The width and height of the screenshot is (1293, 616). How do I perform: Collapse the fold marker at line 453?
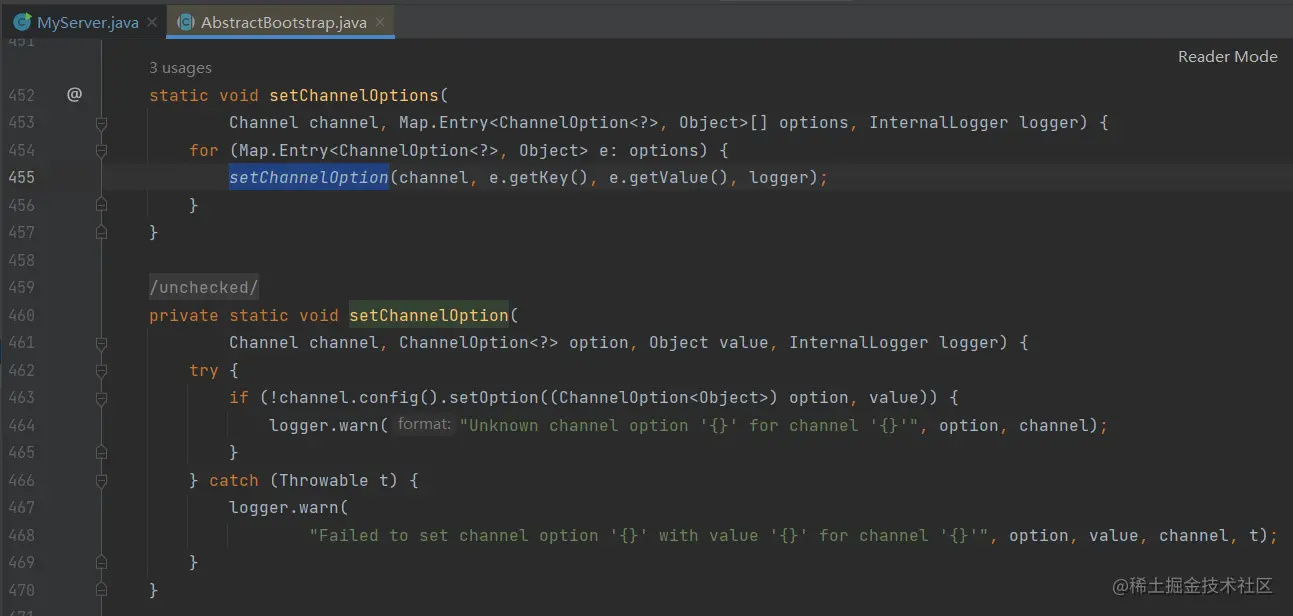[x=101, y=123]
